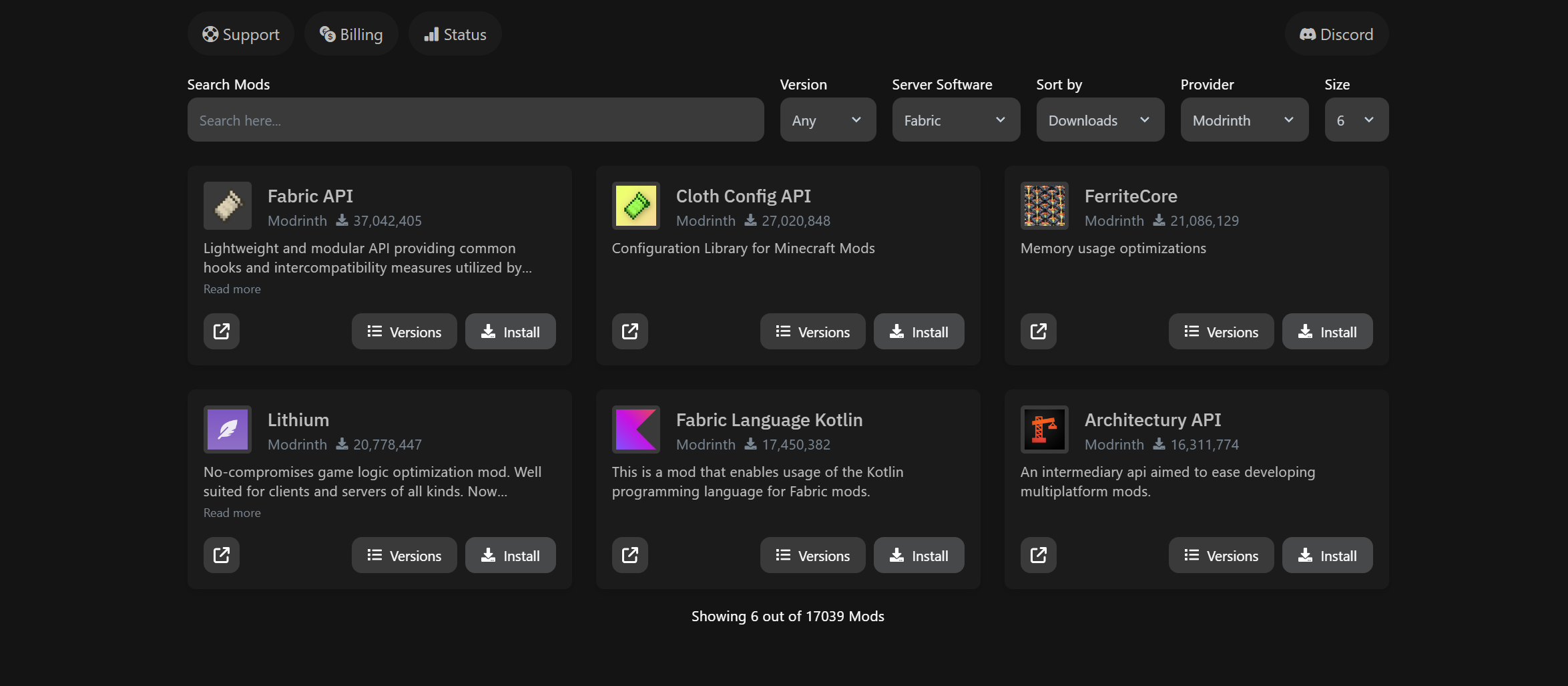This screenshot has width=1568, height=686.
Task: Click Read more under Lithium description
Action: click(x=232, y=513)
